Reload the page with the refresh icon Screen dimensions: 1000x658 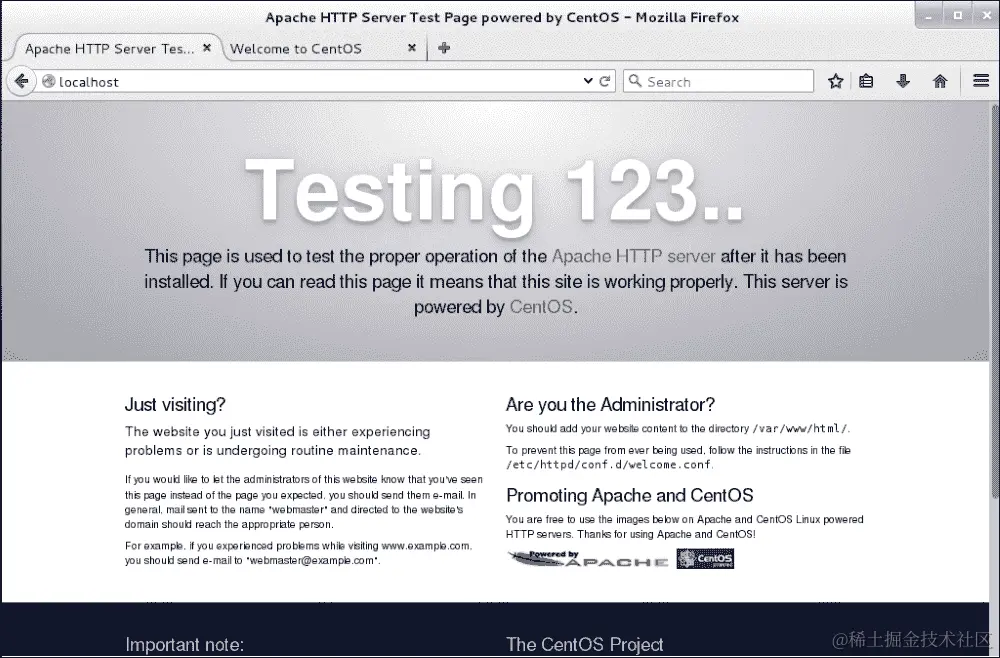click(x=605, y=81)
